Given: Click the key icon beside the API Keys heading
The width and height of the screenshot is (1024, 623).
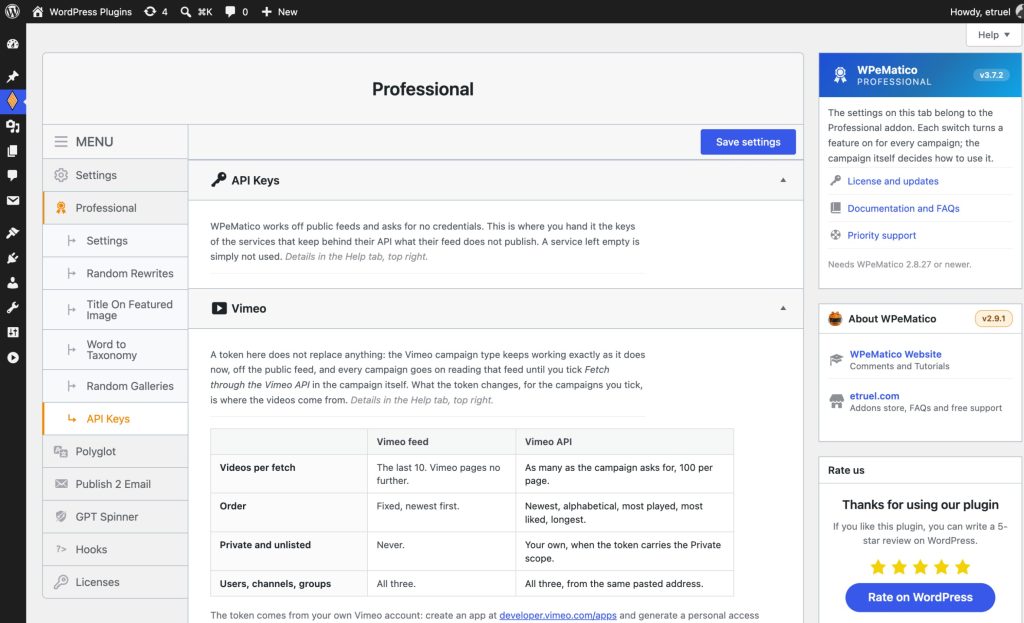Looking at the screenshot, I should coord(219,180).
